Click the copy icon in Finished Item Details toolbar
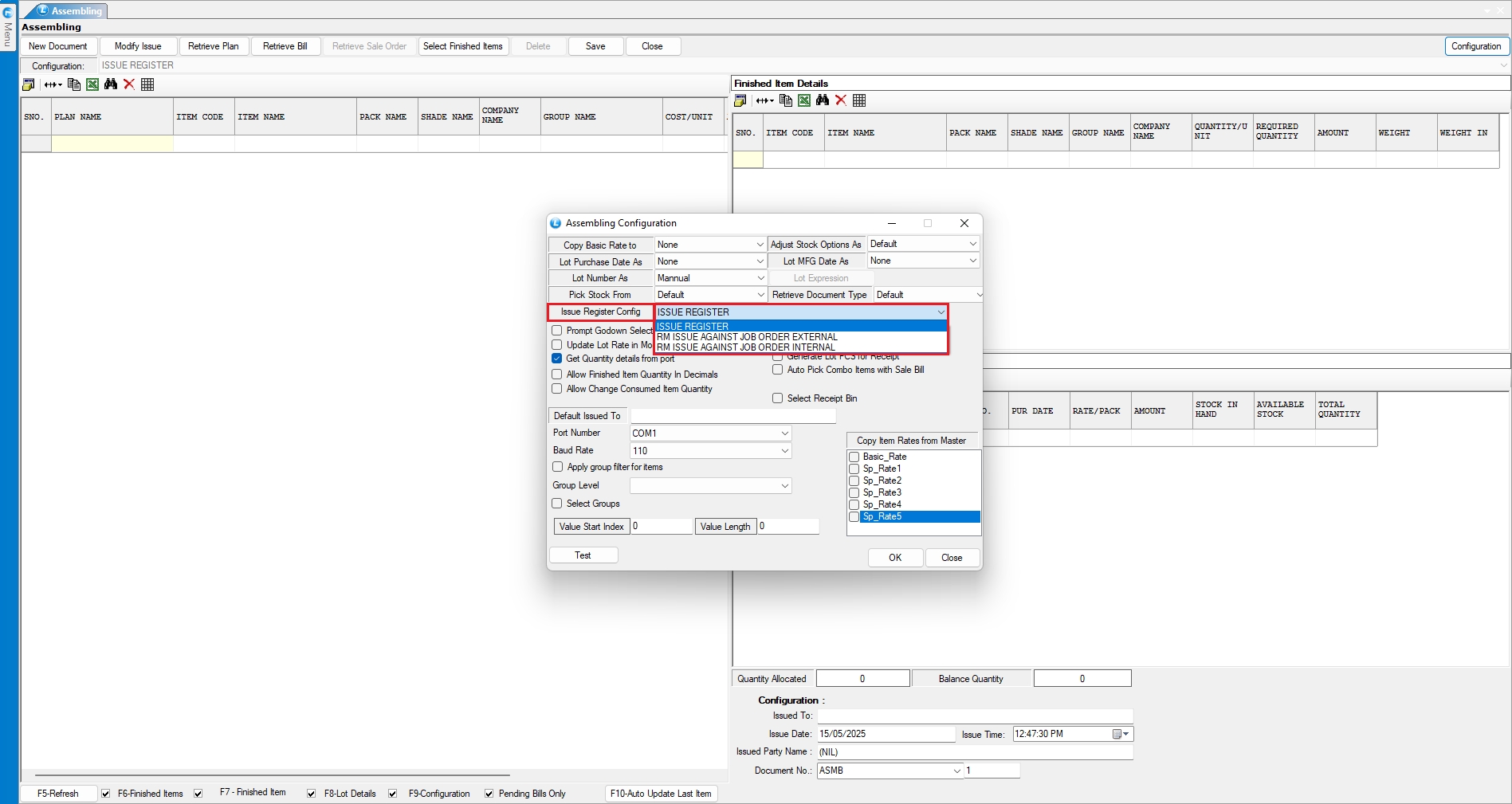Image resolution: width=1512 pixels, height=804 pixels. tap(786, 100)
